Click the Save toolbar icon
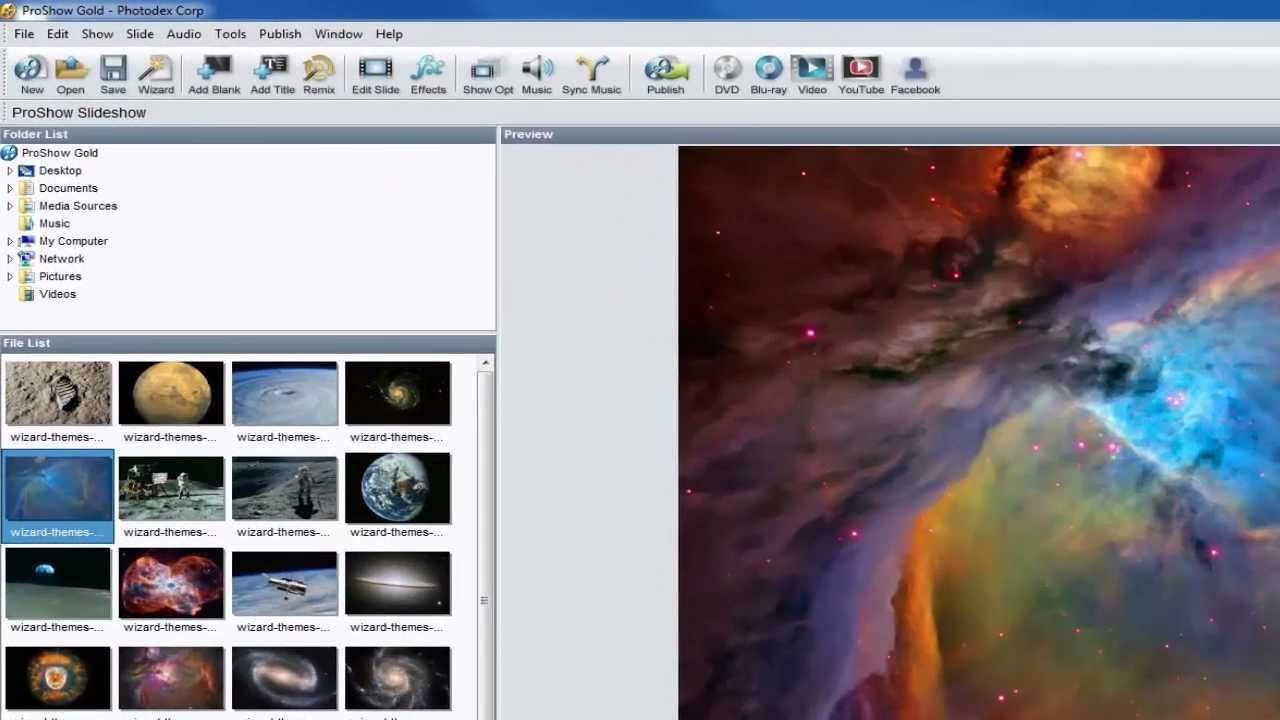The height and width of the screenshot is (720, 1280). tap(113, 75)
